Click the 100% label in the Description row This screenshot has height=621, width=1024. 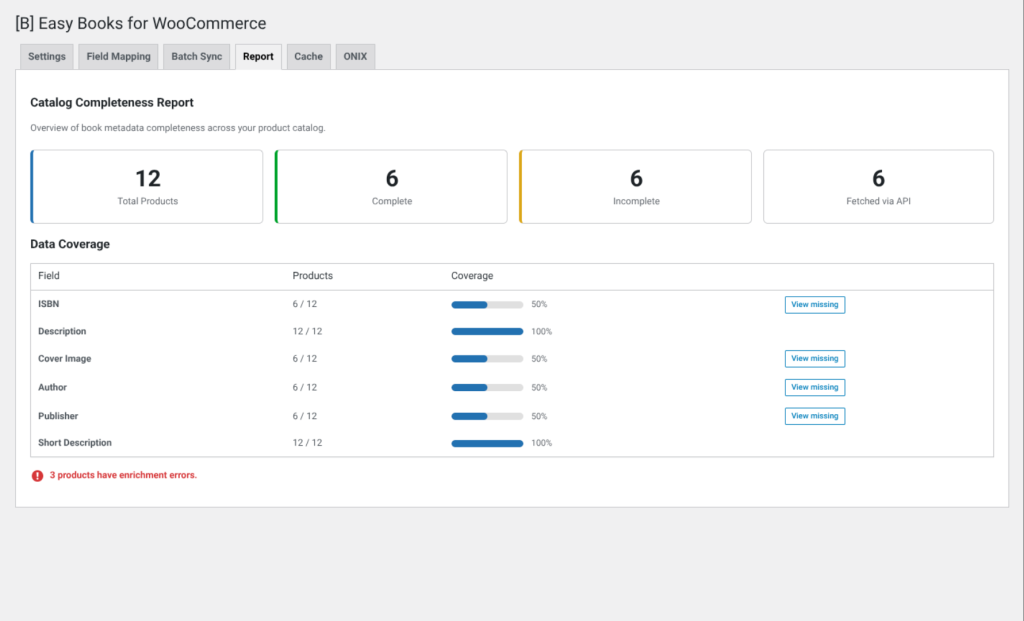click(x=541, y=332)
